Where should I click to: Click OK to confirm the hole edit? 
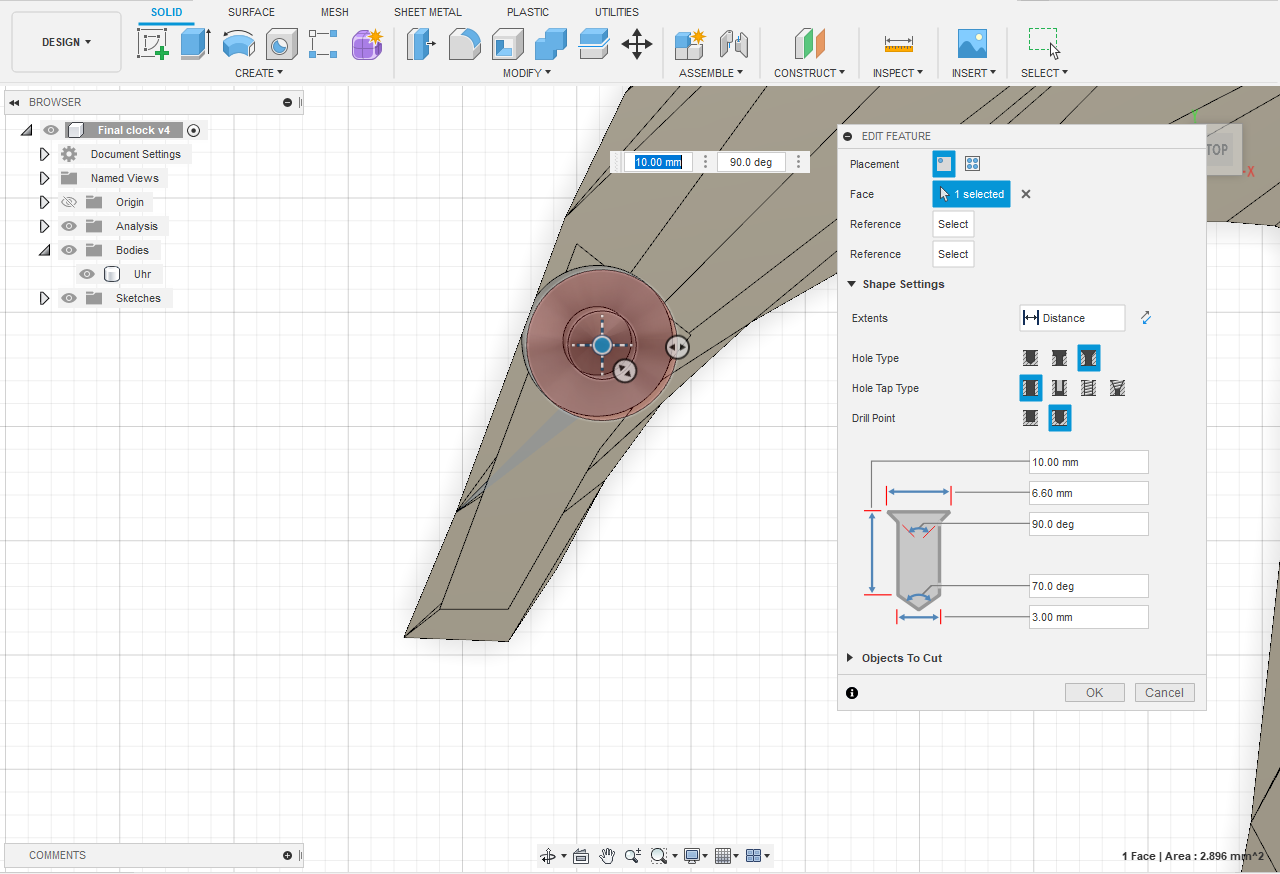(x=1094, y=692)
